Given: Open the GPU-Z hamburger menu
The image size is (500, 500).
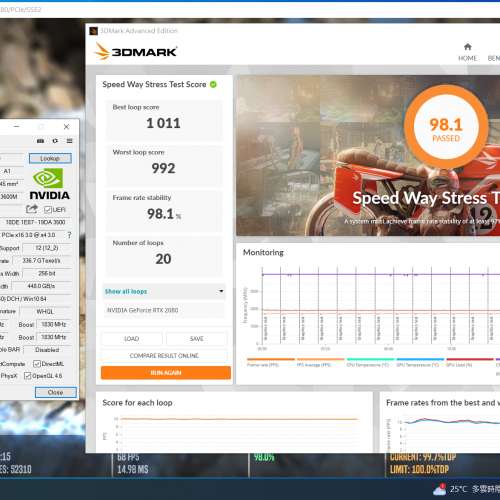Looking at the screenshot, I should coord(69,141).
